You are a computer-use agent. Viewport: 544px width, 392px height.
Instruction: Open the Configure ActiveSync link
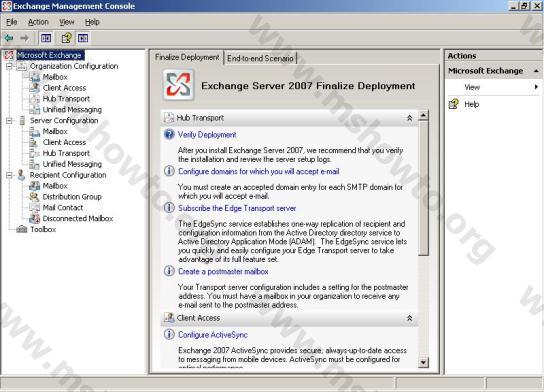coord(213,335)
